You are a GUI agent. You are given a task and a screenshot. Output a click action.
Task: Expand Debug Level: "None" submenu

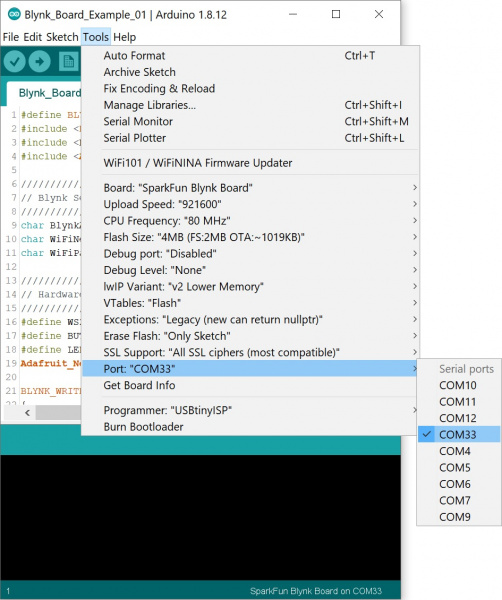(x=251, y=270)
